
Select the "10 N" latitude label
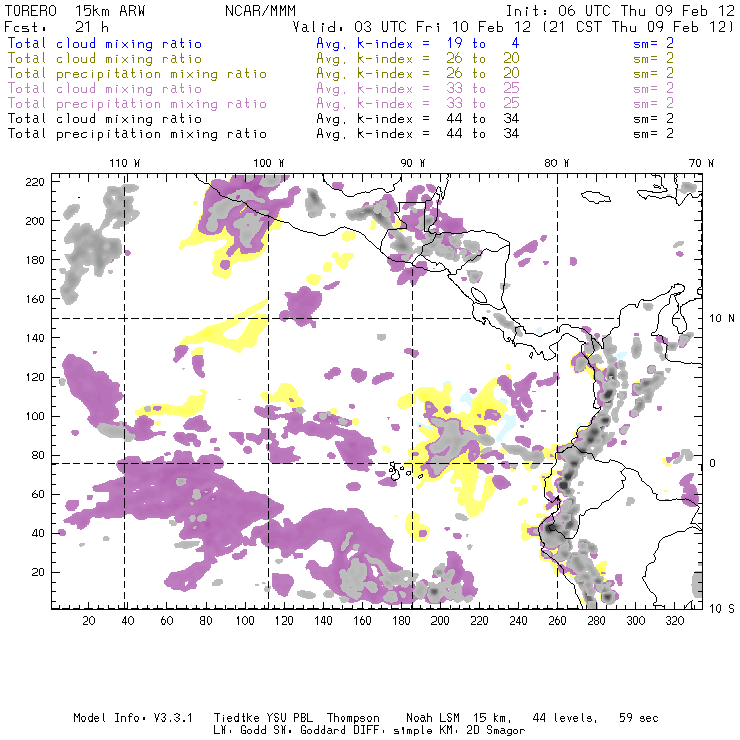point(722,319)
